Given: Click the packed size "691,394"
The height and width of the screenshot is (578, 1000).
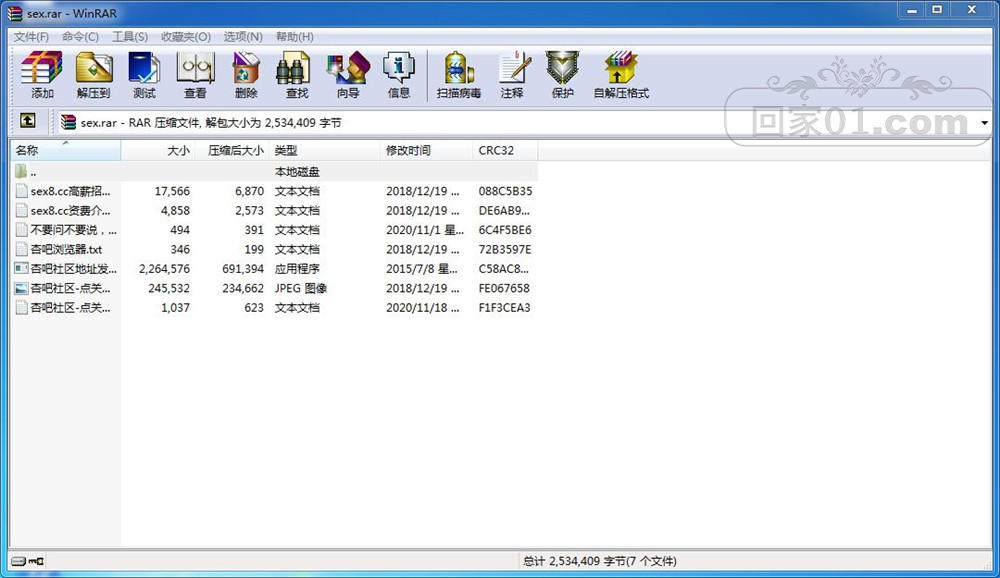Looking at the screenshot, I should click(243, 269).
